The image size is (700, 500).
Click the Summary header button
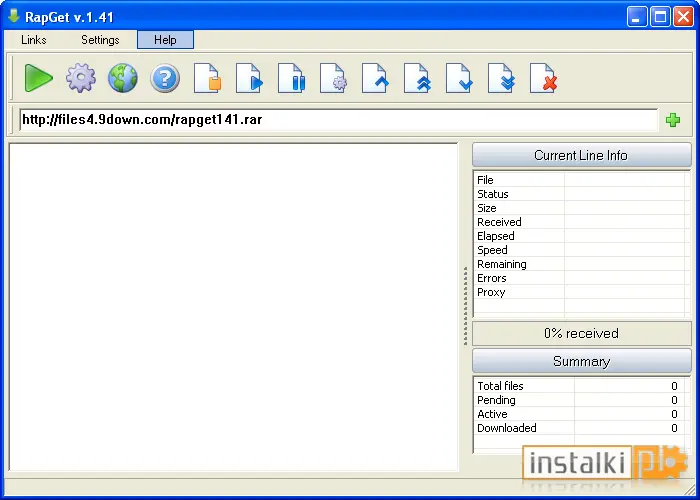coord(581,361)
